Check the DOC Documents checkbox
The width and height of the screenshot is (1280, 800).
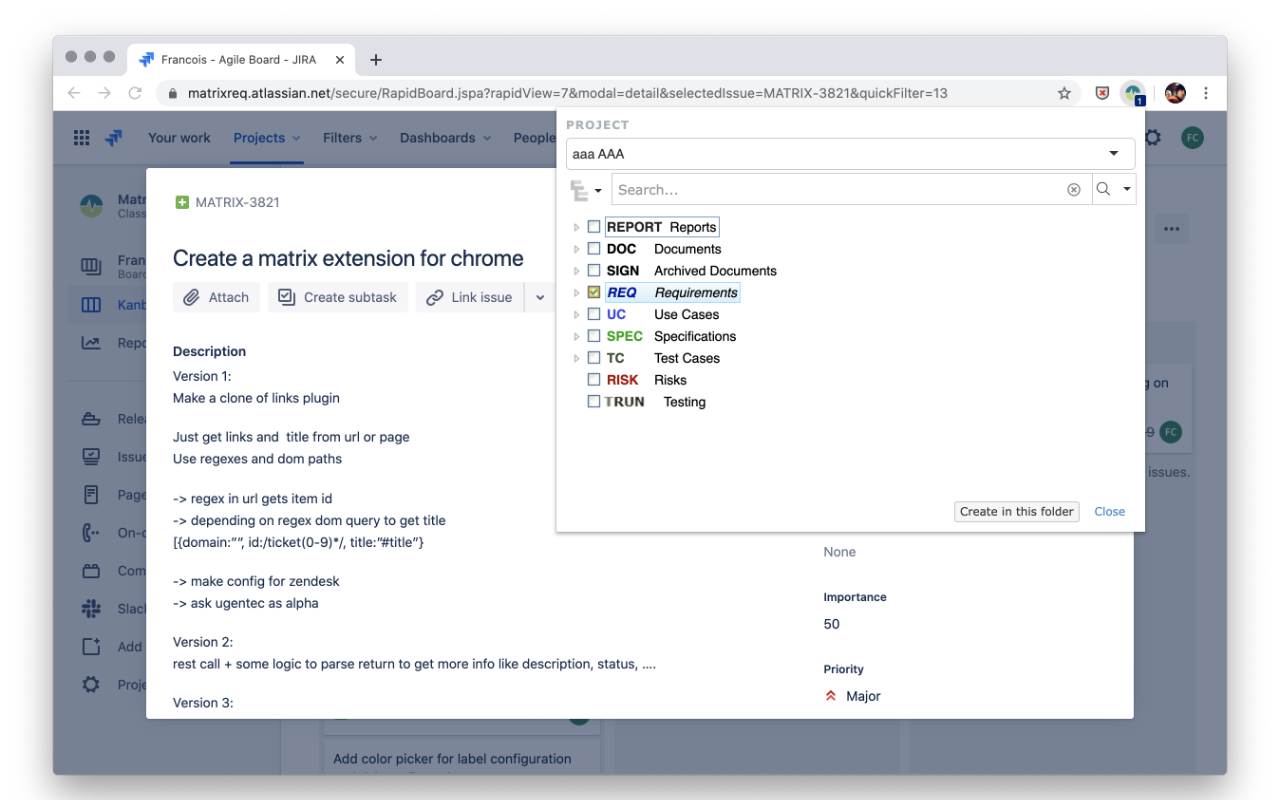pyautogui.click(x=594, y=249)
